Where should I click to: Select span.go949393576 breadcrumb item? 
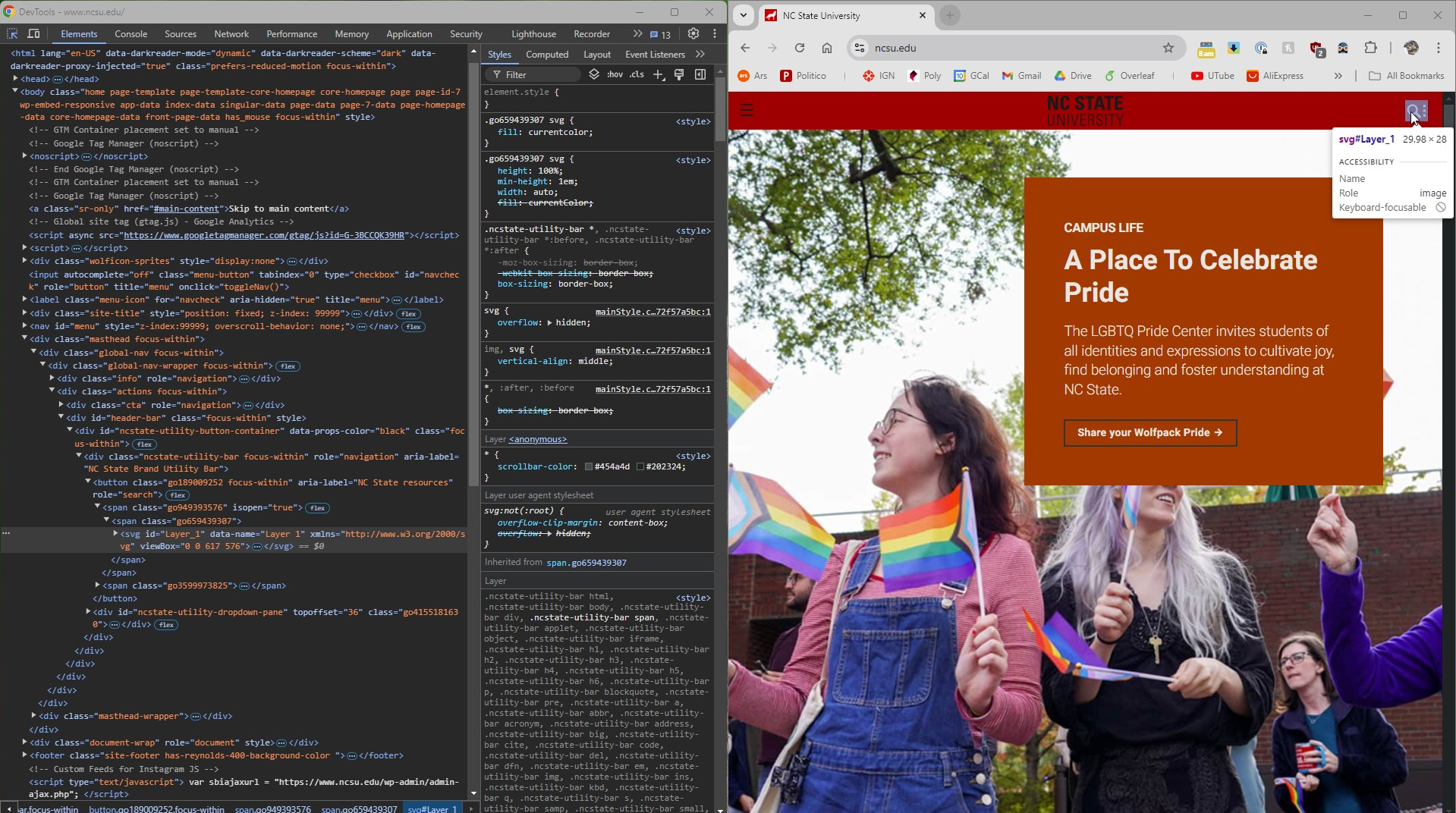click(273, 808)
